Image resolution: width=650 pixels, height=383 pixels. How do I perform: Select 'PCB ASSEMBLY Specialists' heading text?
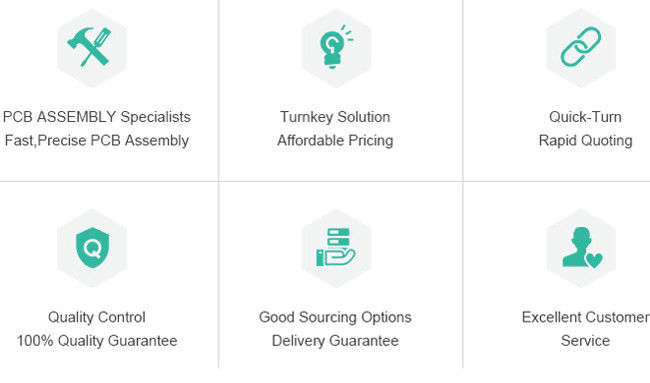click(x=97, y=117)
